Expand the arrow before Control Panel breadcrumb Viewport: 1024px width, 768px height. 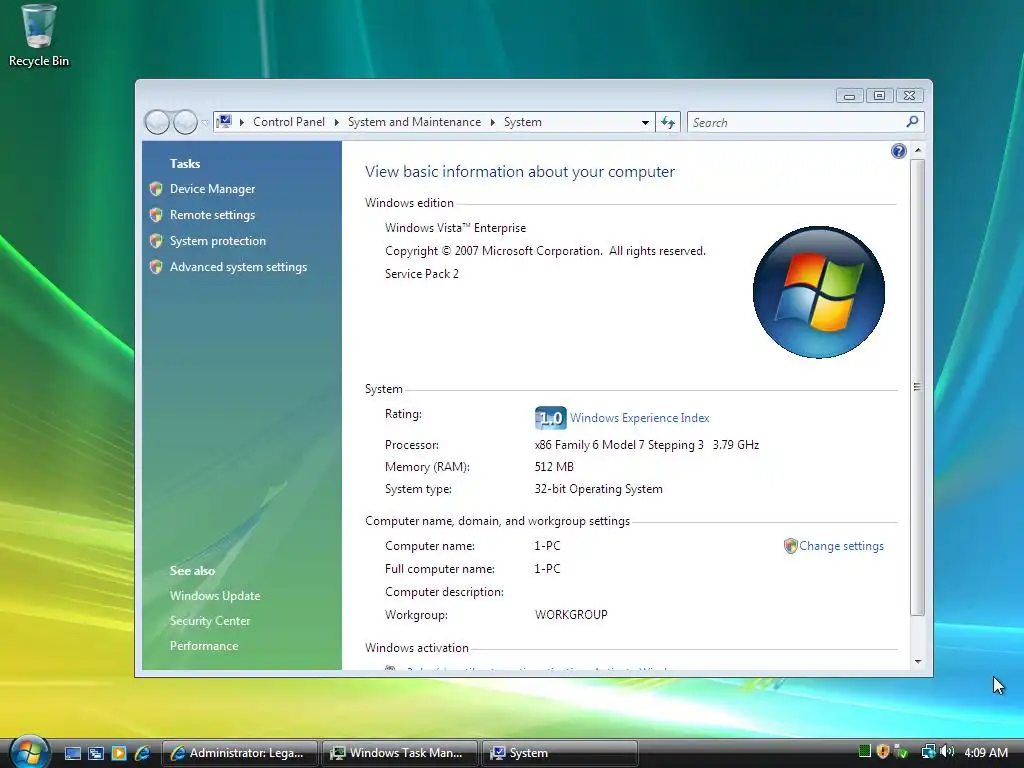tap(242, 122)
